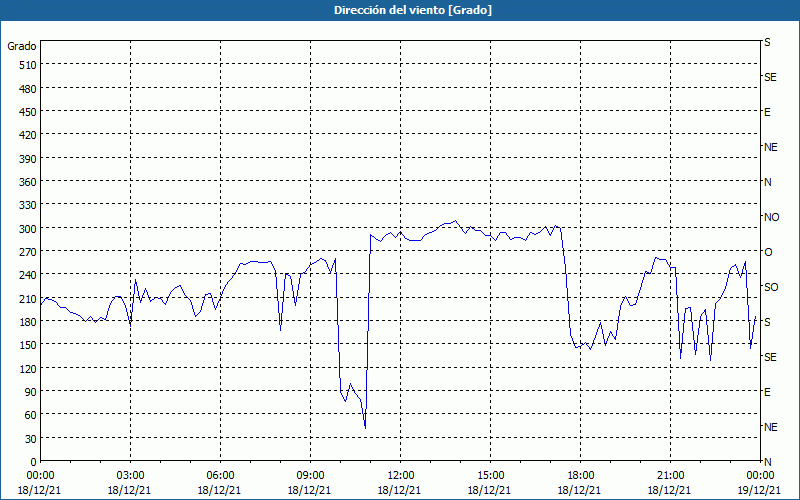Click the NE compass label beside the 390 gridline
This screenshot has width=800, height=500.
pyautogui.click(x=771, y=147)
